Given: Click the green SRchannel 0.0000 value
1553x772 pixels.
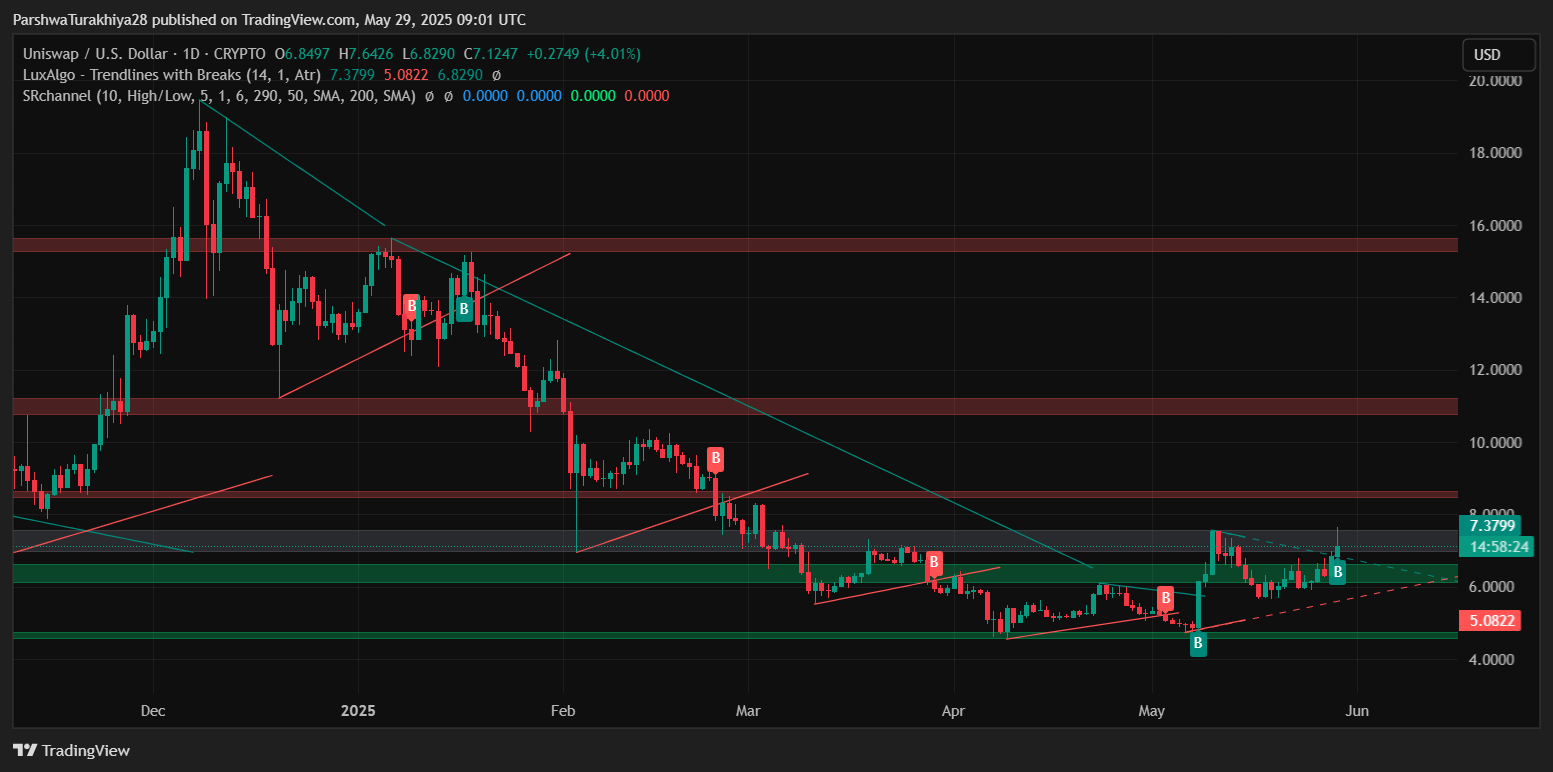Looking at the screenshot, I should [593, 96].
